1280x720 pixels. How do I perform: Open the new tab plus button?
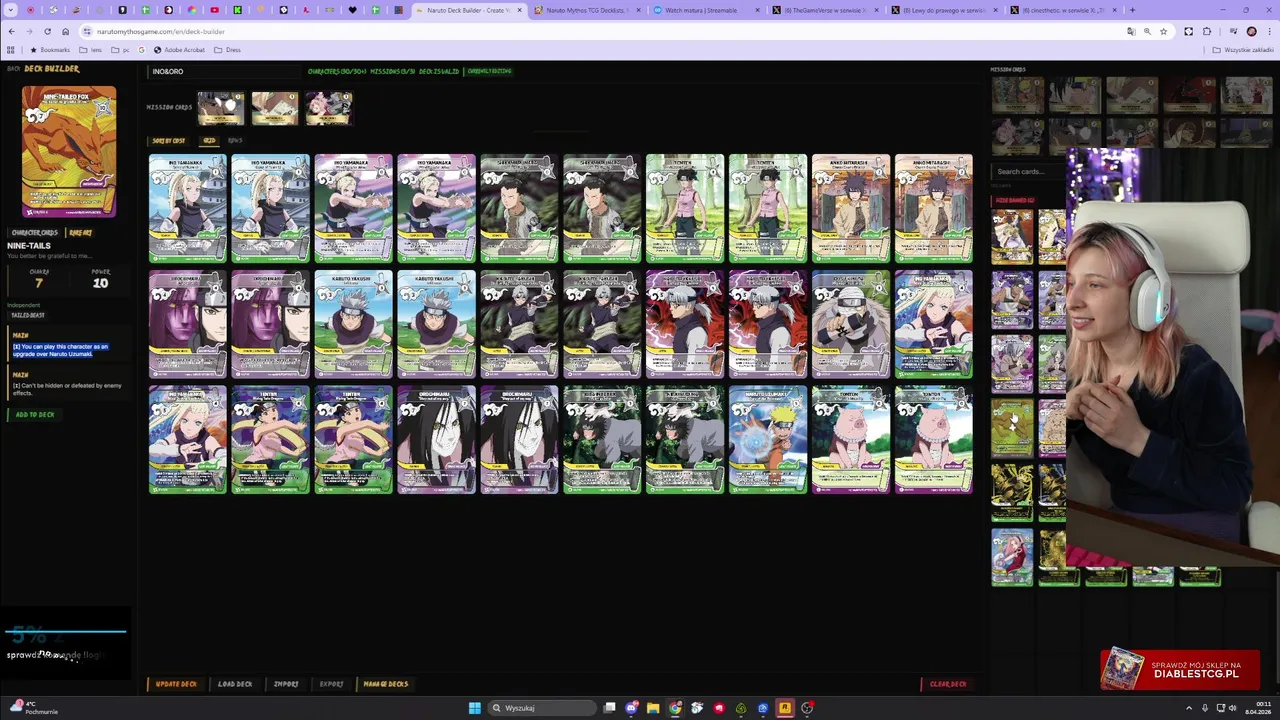(1132, 10)
